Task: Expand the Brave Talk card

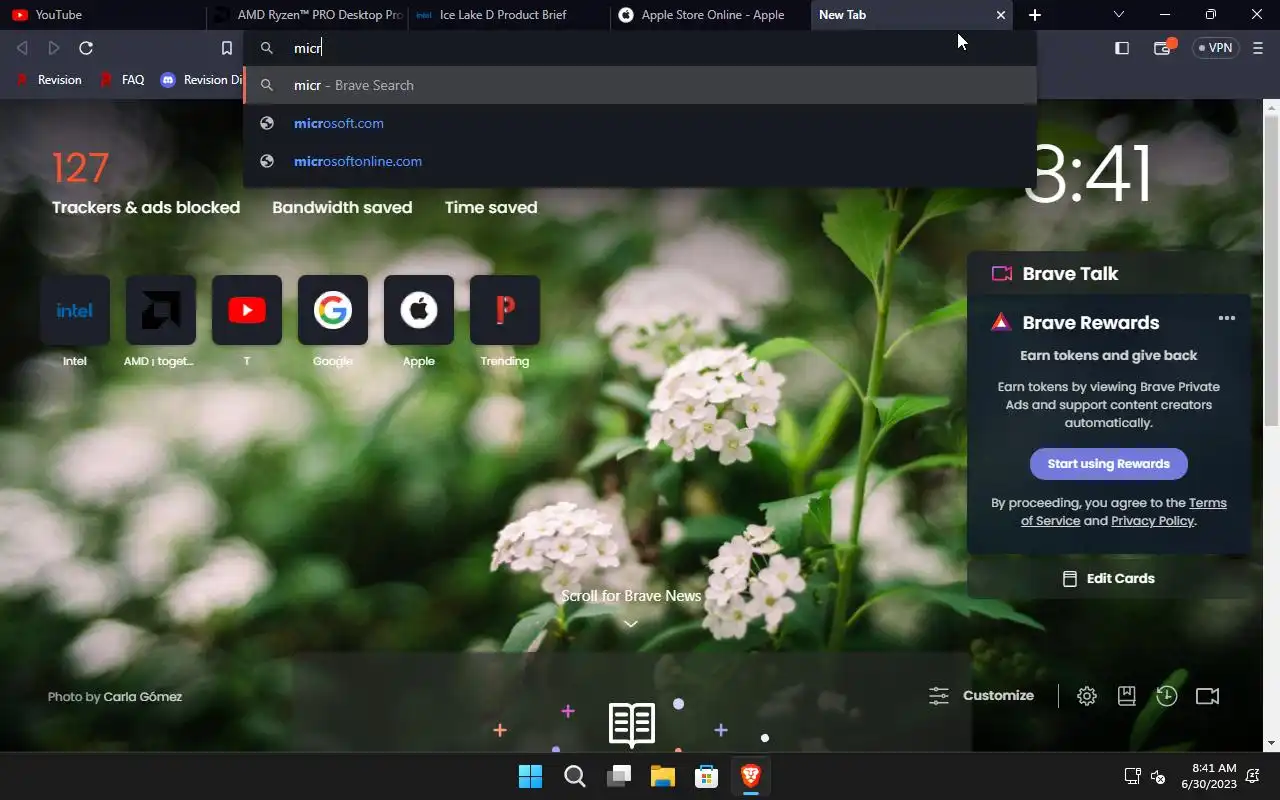Action: coord(1108,273)
